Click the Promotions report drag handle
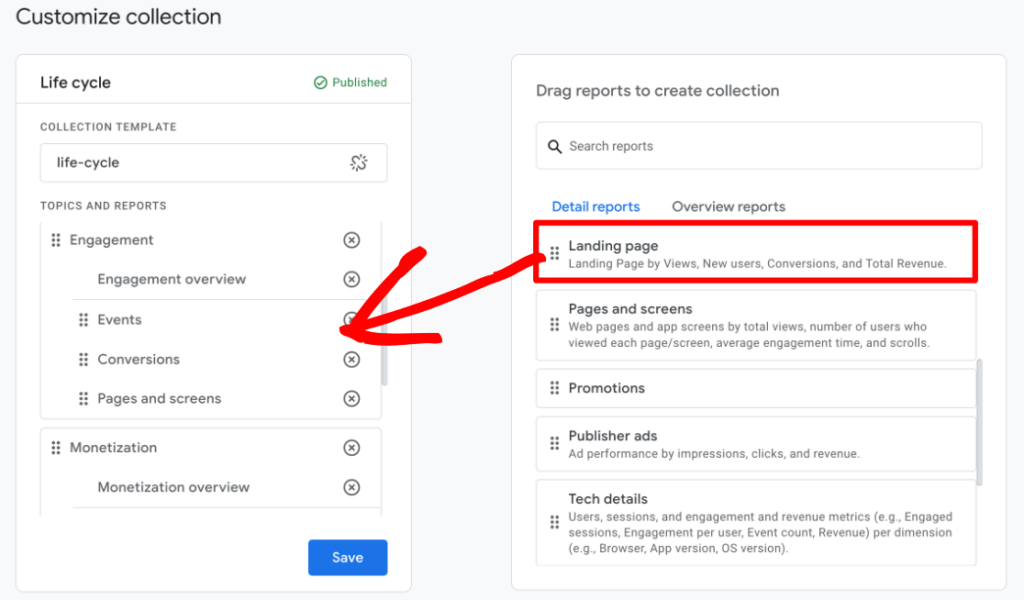Screen dimensions: 1024x600 click(554, 388)
